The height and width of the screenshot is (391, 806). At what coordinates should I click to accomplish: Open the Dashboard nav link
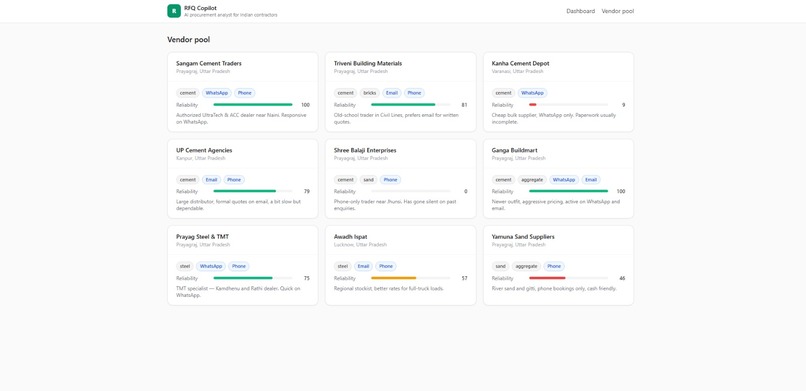(580, 11)
